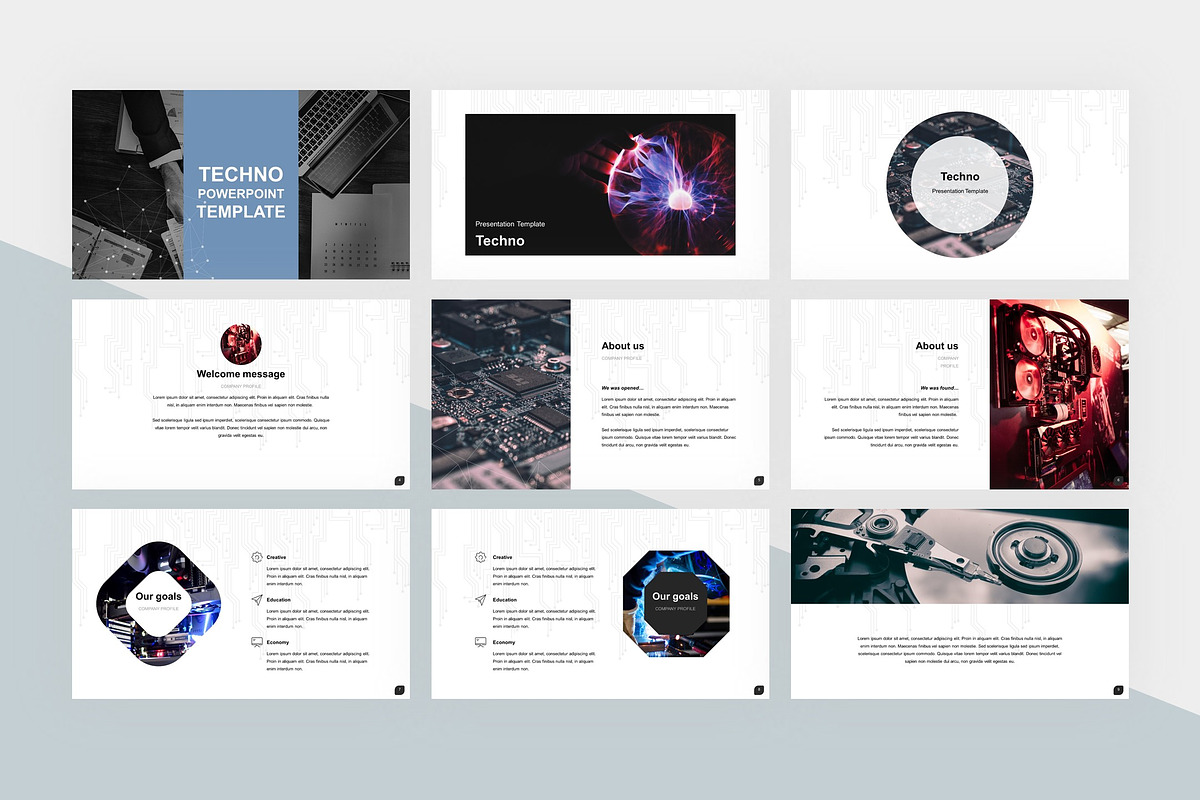Click 'Presentation Template' text on the plasma ball slide
The width and height of the screenshot is (1200, 800).
(x=510, y=224)
